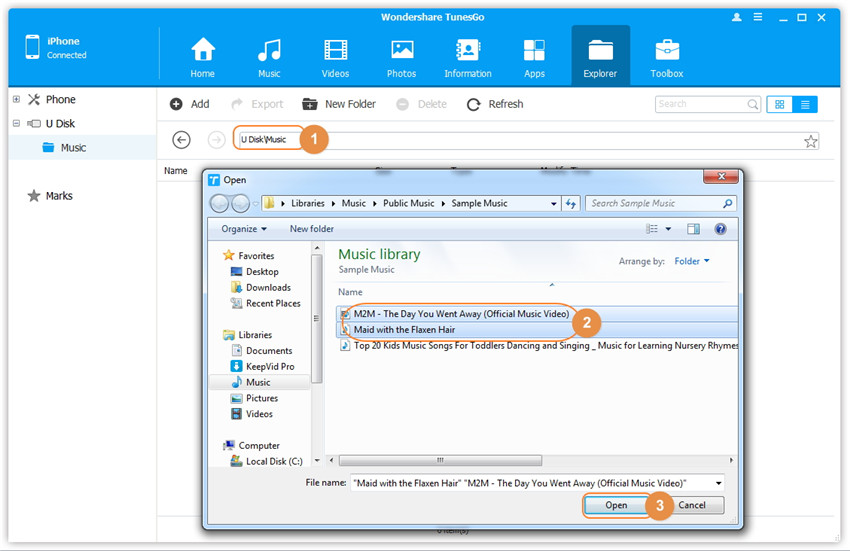Image resolution: width=850 pixels, height=551 pixels.
Task: Select Maid with the Flaxen Hair file
Action: [x=404, y=329]
